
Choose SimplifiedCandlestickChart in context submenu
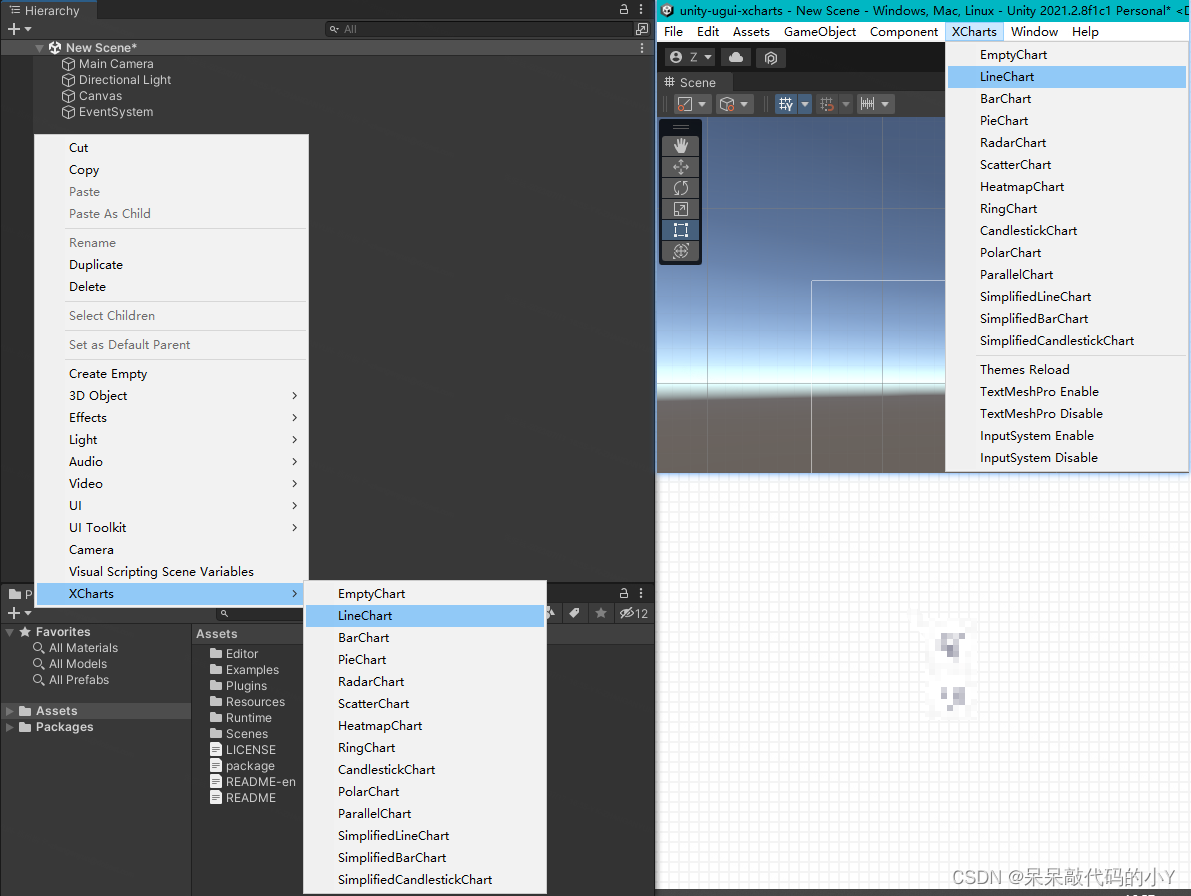(x=425, y=879)
